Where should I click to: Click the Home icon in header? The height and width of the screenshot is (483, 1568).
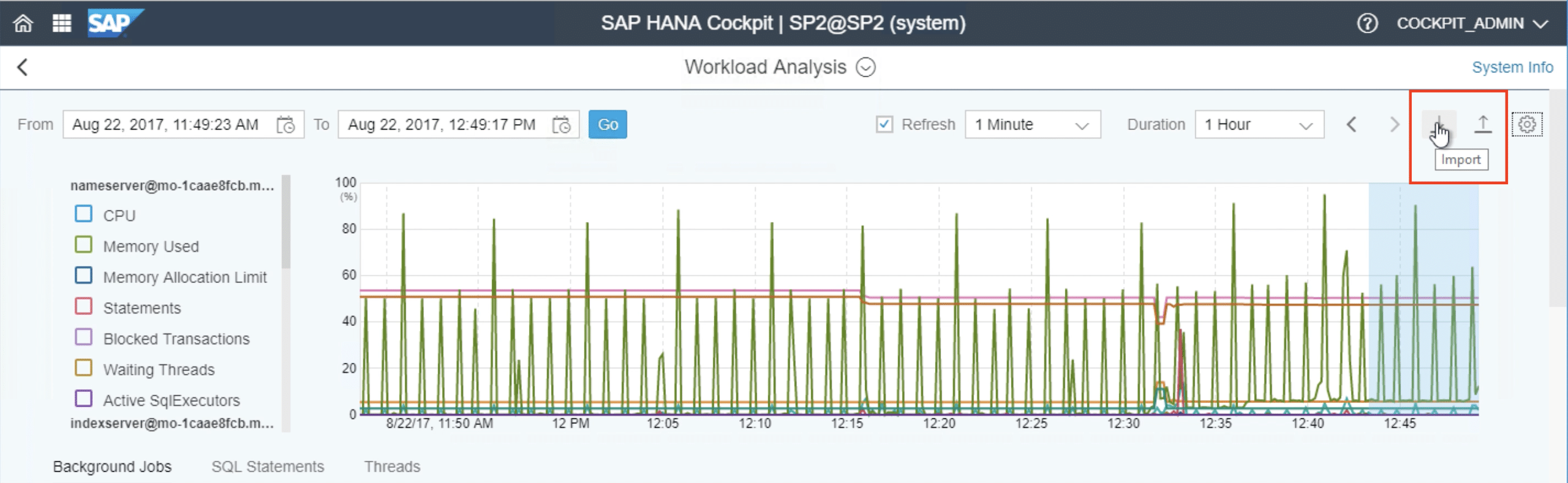pos(23,24)
